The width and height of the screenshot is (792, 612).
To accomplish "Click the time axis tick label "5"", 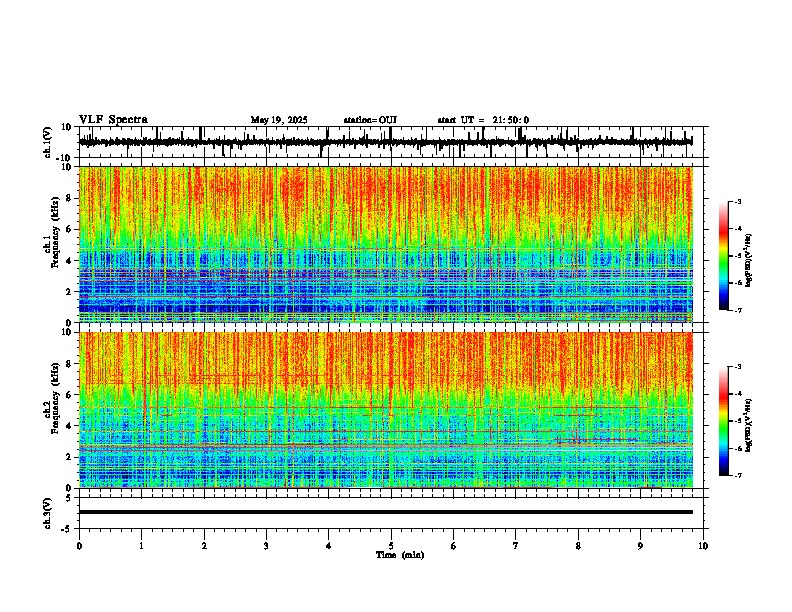I will pos(391,546).
